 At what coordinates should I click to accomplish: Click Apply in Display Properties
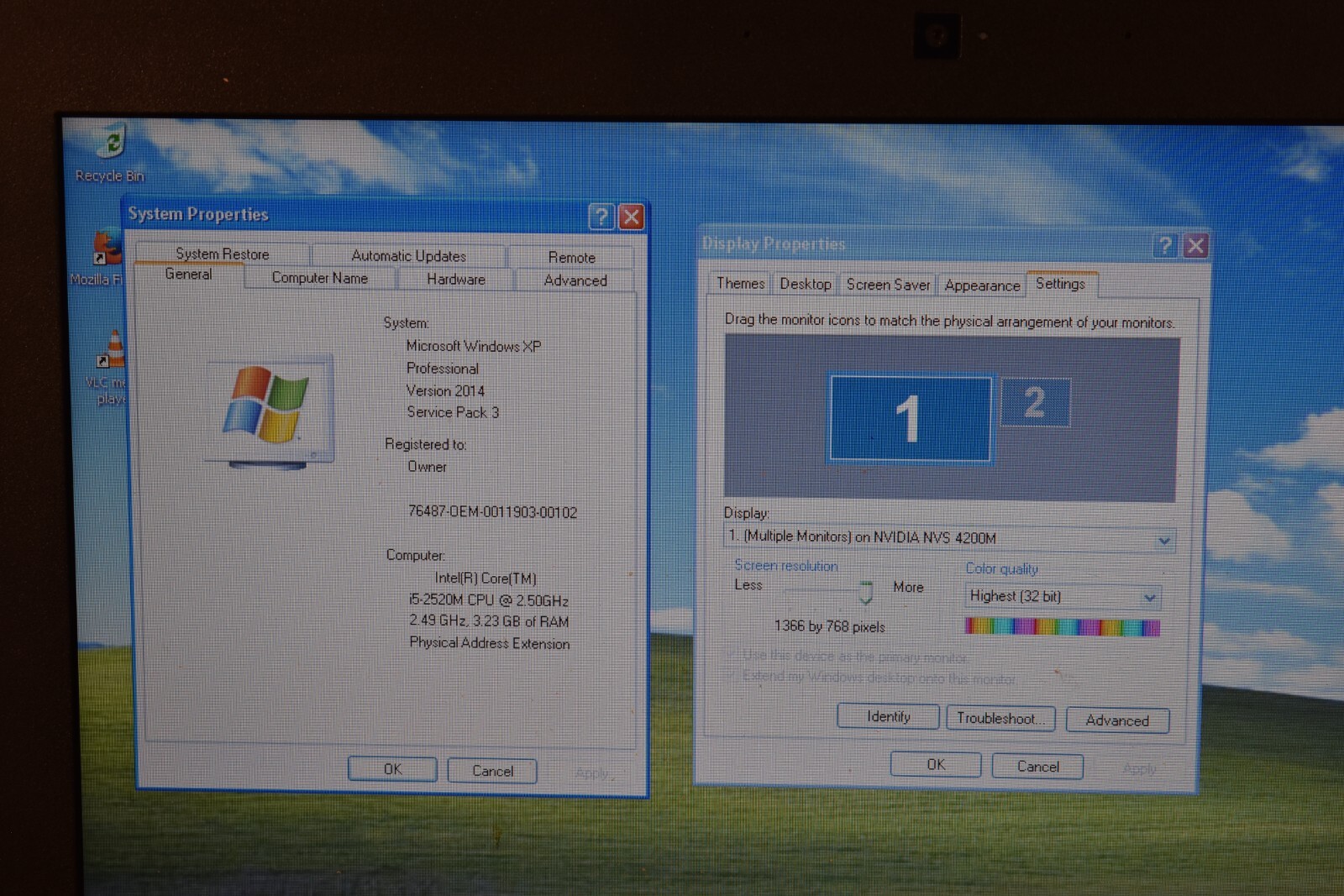coord(1139,768)
